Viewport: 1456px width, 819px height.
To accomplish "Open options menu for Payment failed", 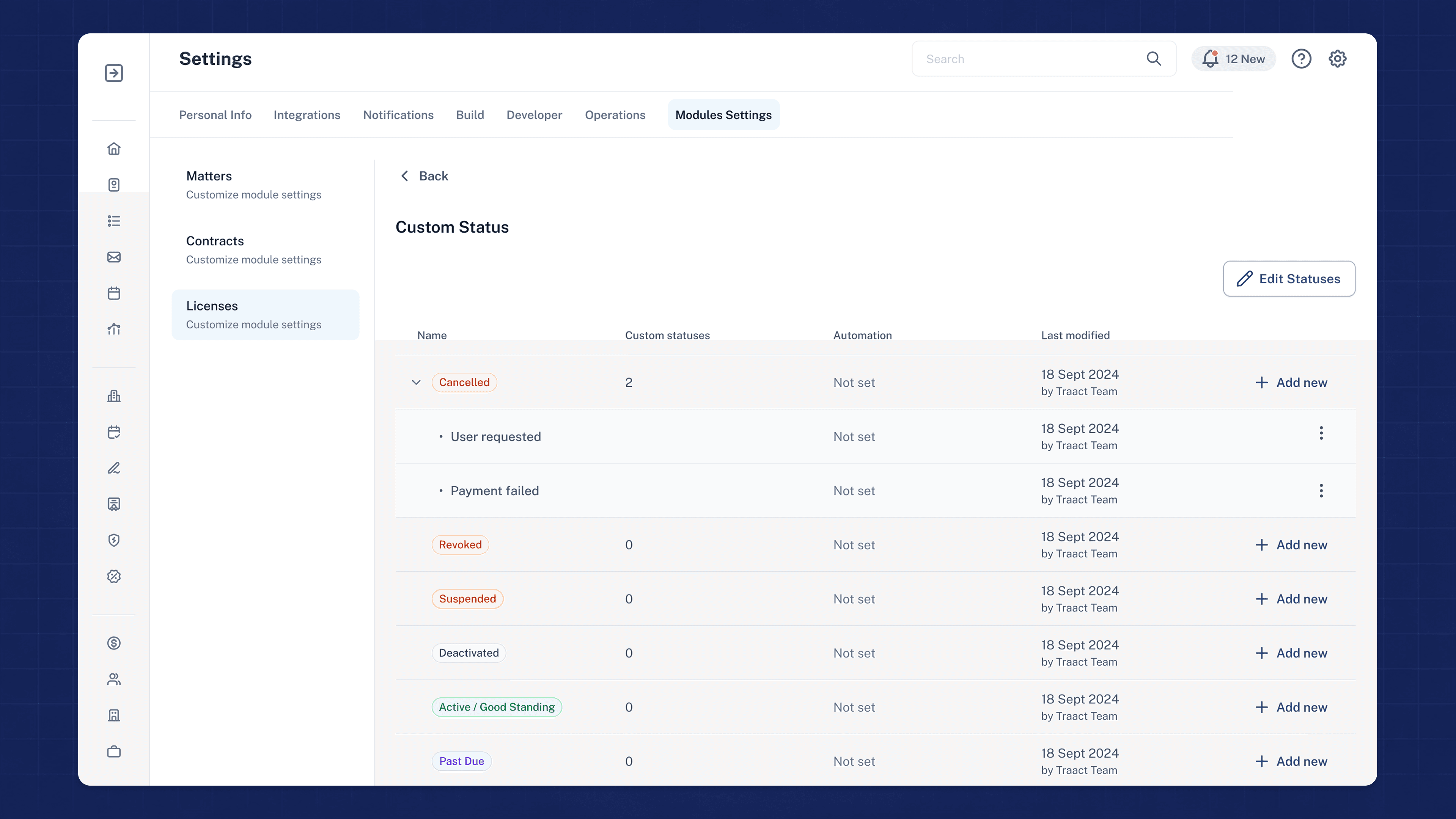I will pyautogui.click(x=1321, y=491).
